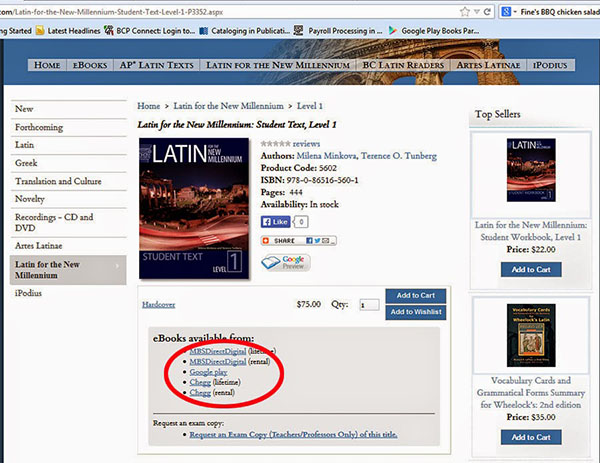Click the Qty input field
Image resolution: width=600 pixels, height=463 pixels.
[369, 305]
